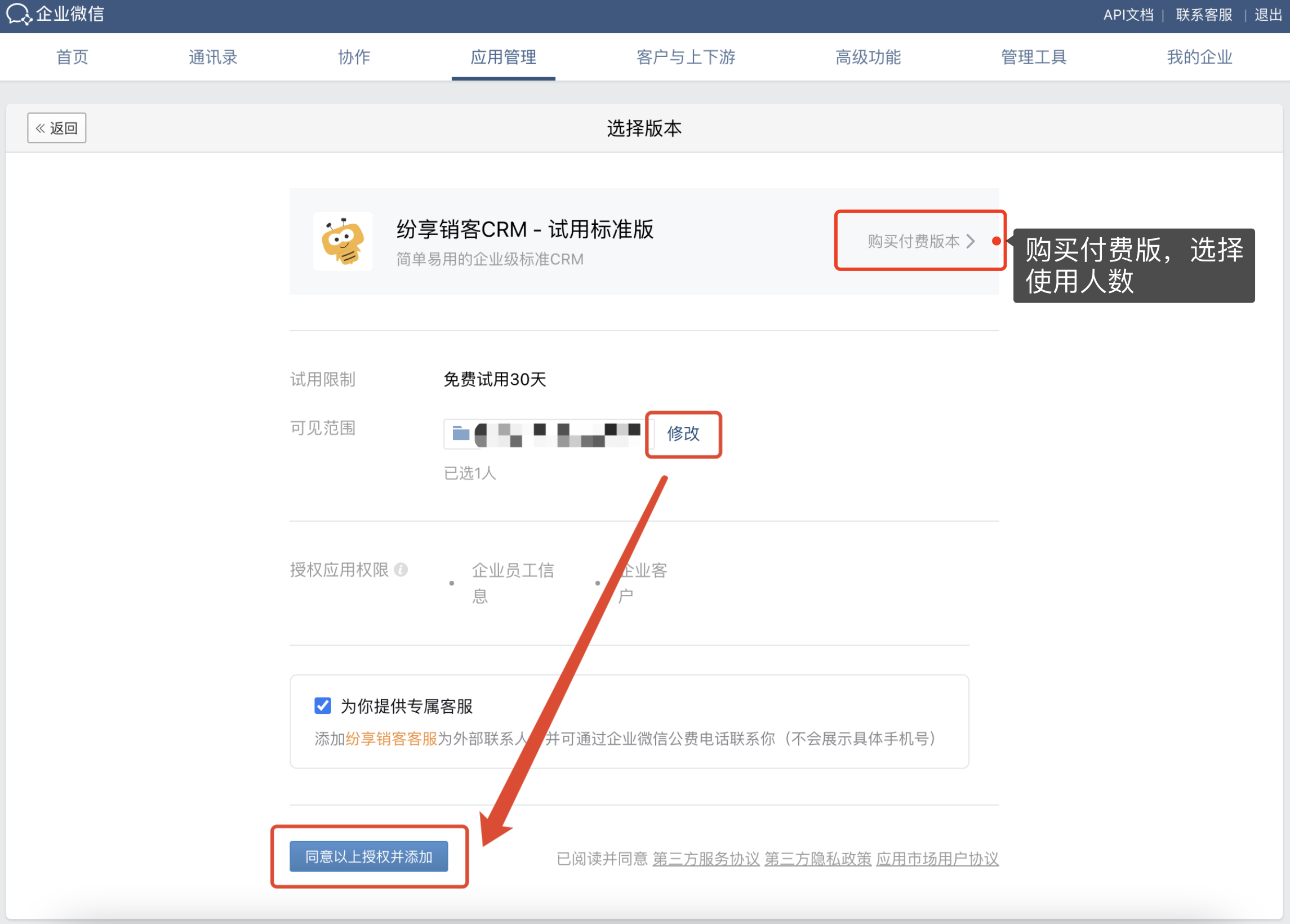Open 第三方服务协议 link
1290x924 pixels.
coord(706,859)
